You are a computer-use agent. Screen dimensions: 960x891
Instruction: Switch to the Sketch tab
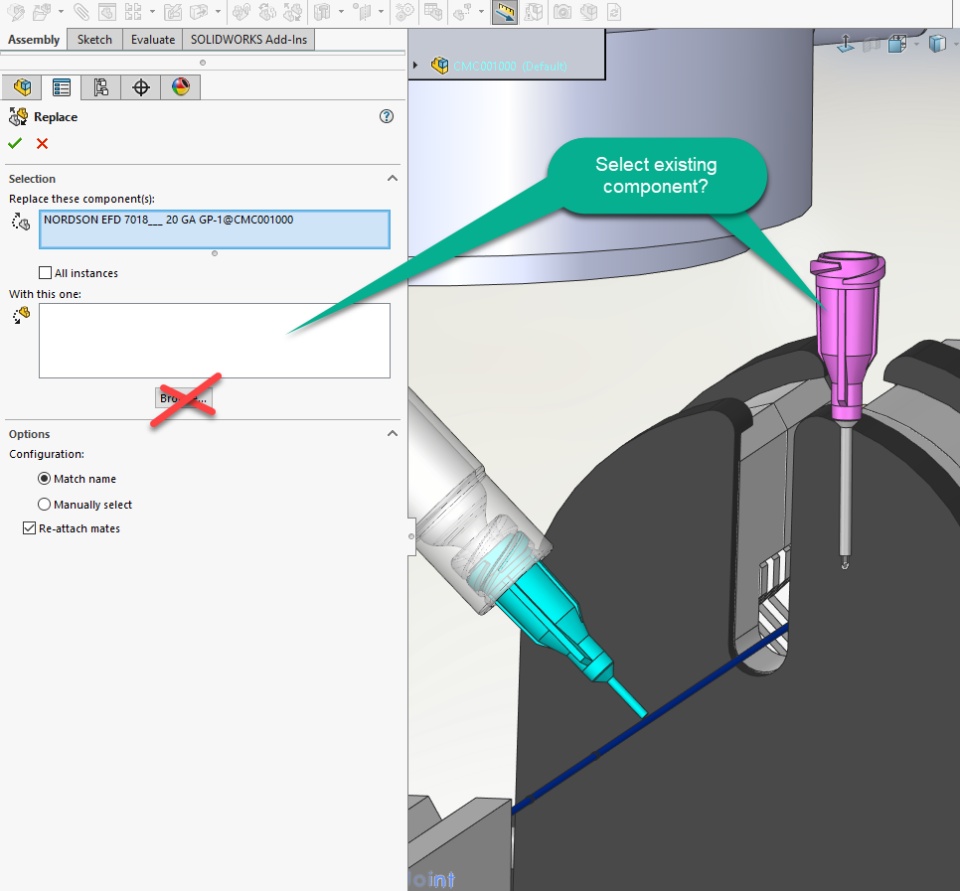coord(94,40)
